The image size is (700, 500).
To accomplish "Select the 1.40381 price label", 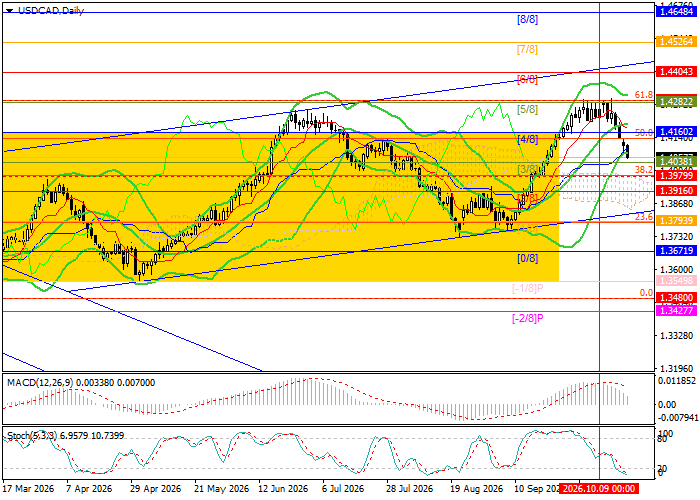I will pos(676,162).
